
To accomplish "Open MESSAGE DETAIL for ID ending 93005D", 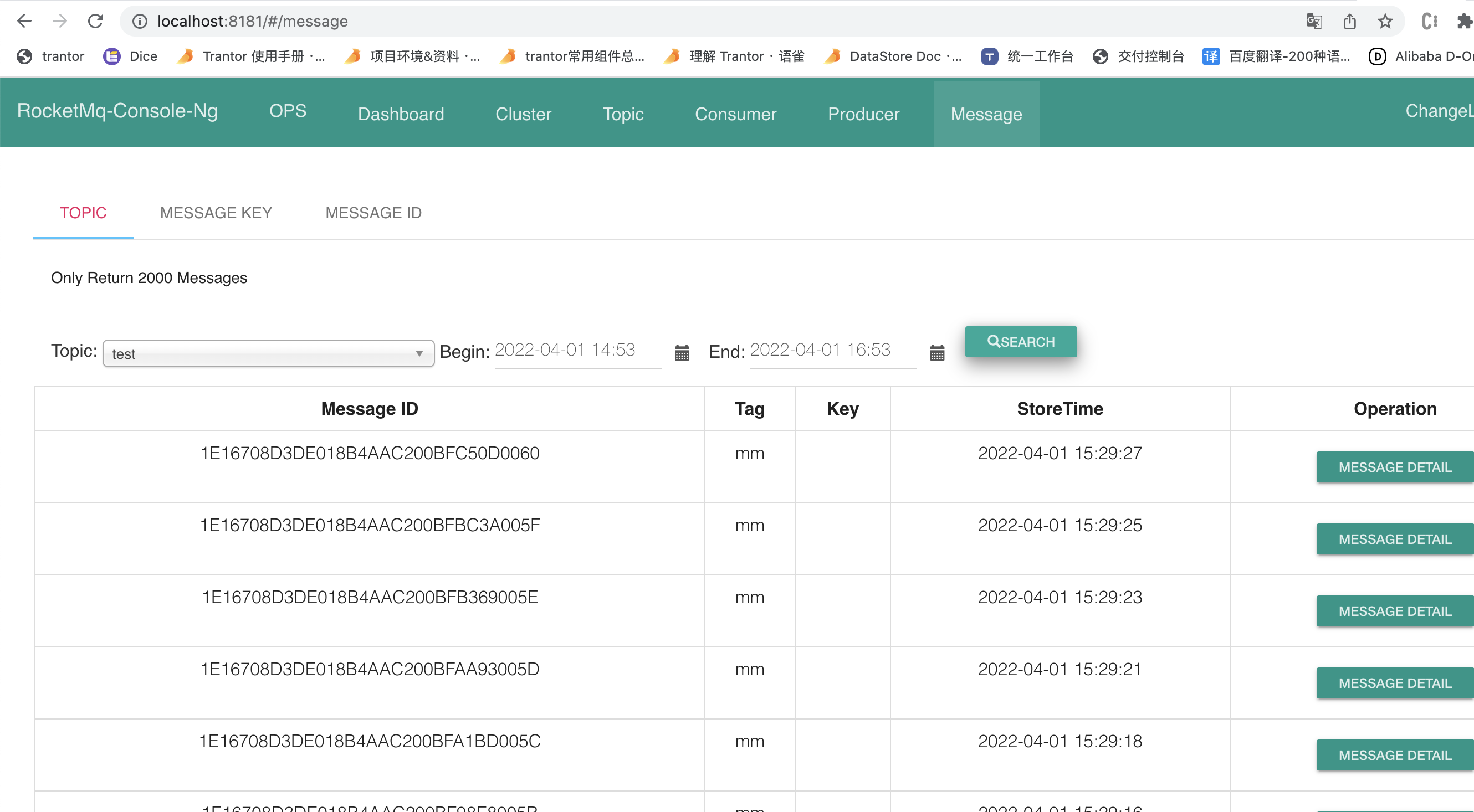I will [1395, 683].
